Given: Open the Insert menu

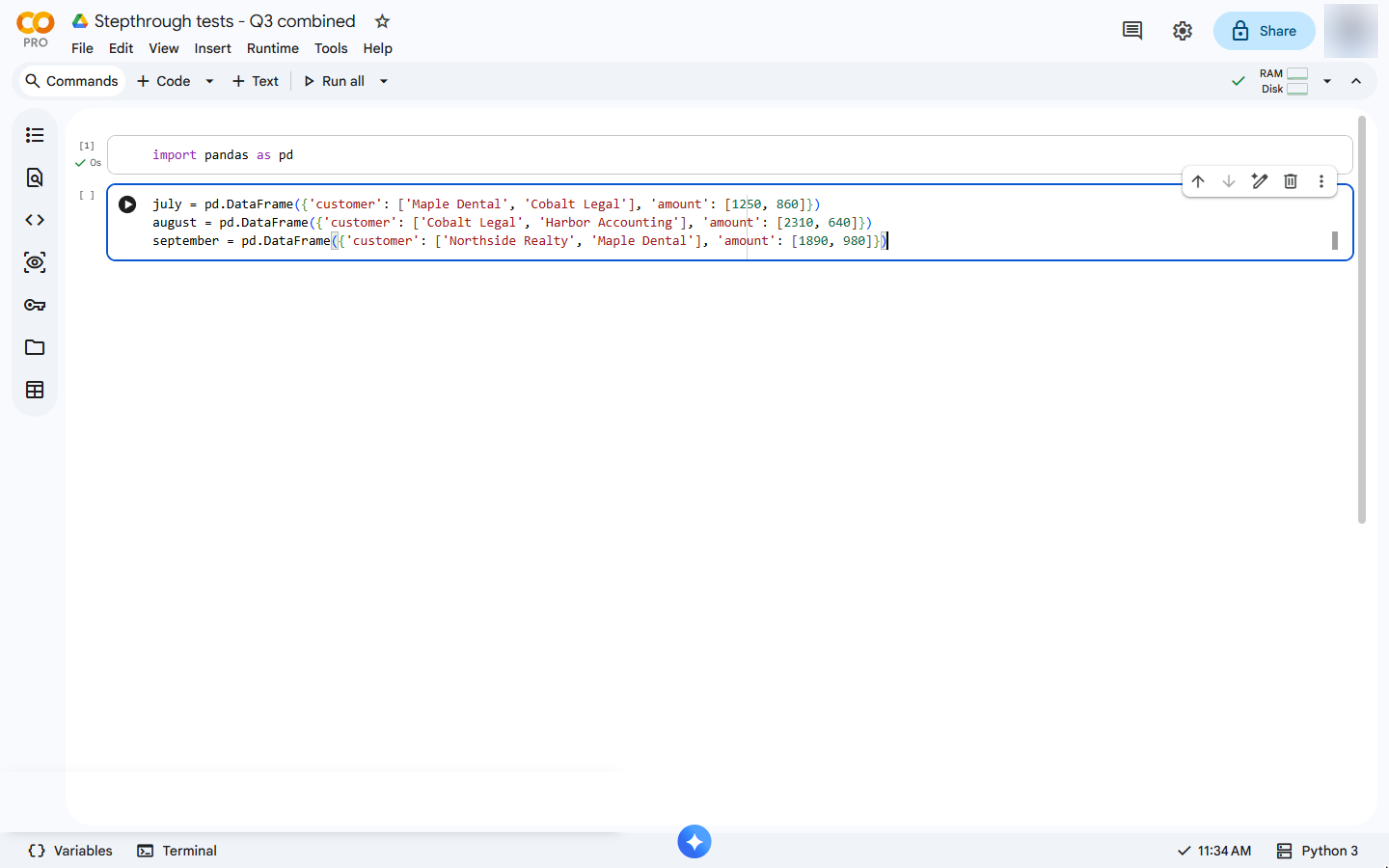Looking at the screenshot, I should pyautogui.click(x=213, y=48).
